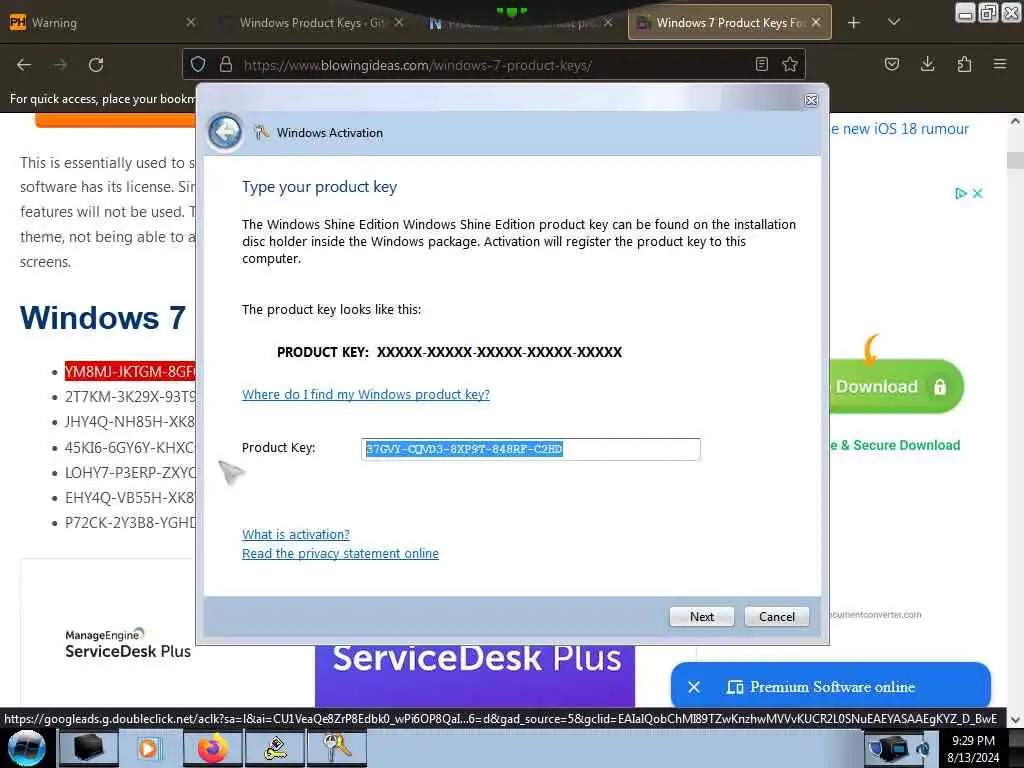
Task: Click the AdChoices triangle icon
Action: [x=961, y=193]
